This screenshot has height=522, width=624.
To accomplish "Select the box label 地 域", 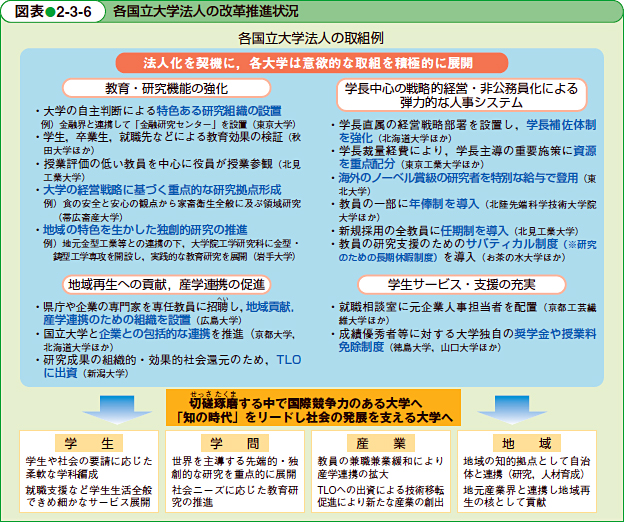I will 527,443.
